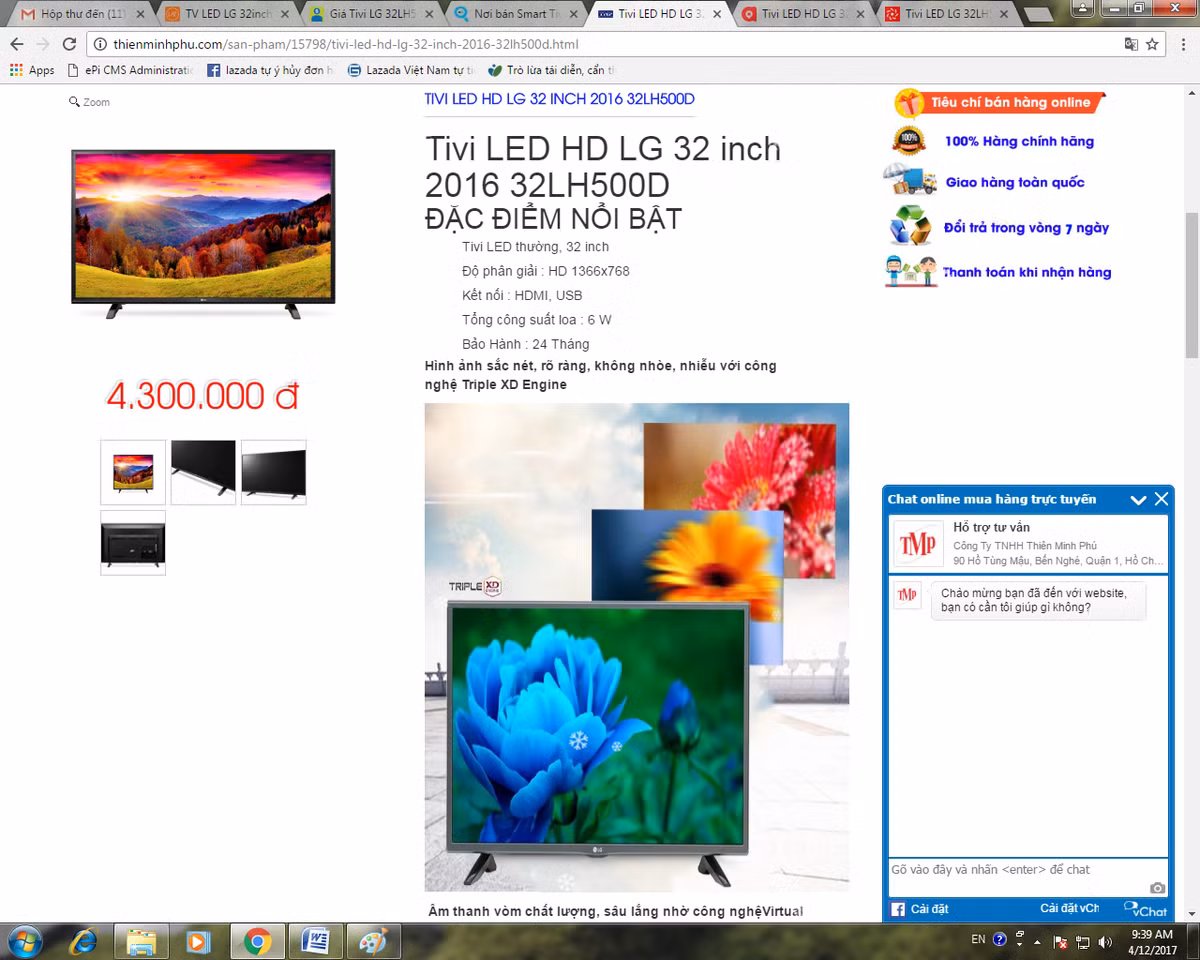The width and height of the screenshot is (1200, 960).
Task: Click the Facebook icon in the chat footer
Action: click(898, 909)
